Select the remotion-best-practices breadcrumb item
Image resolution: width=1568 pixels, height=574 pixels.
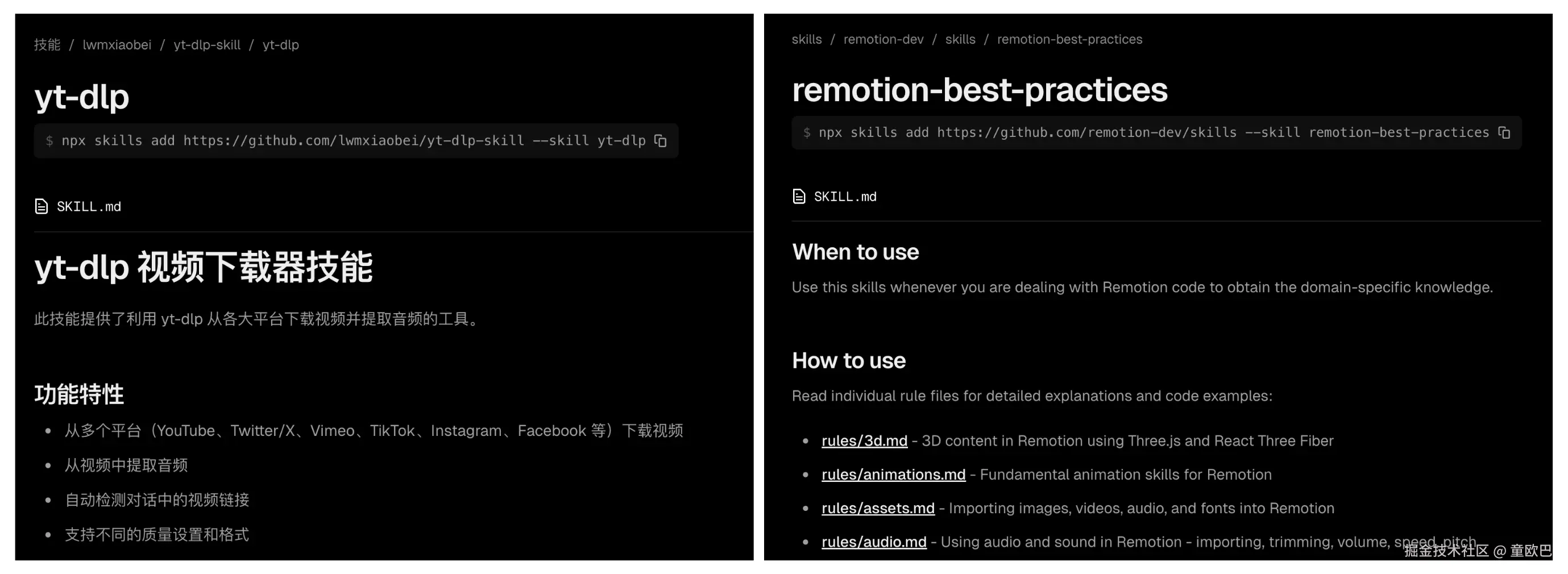tap(1069, 39)
